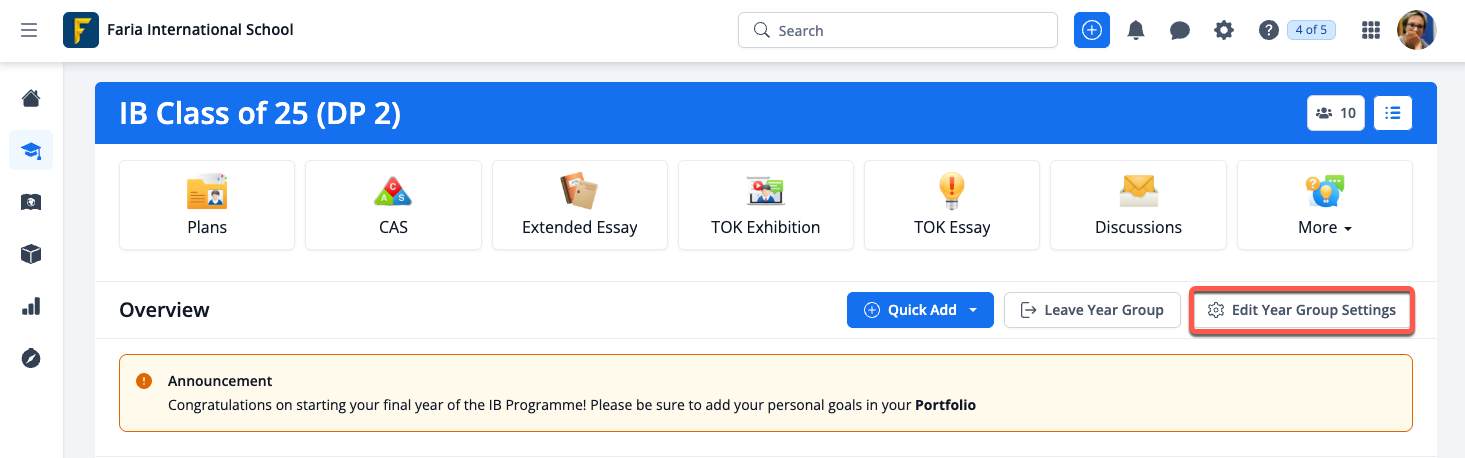Image resolution: width=1465 pixels, height=458 pixels.
Task: Open the user profile avatar menu
Action: click(1416, 30)
